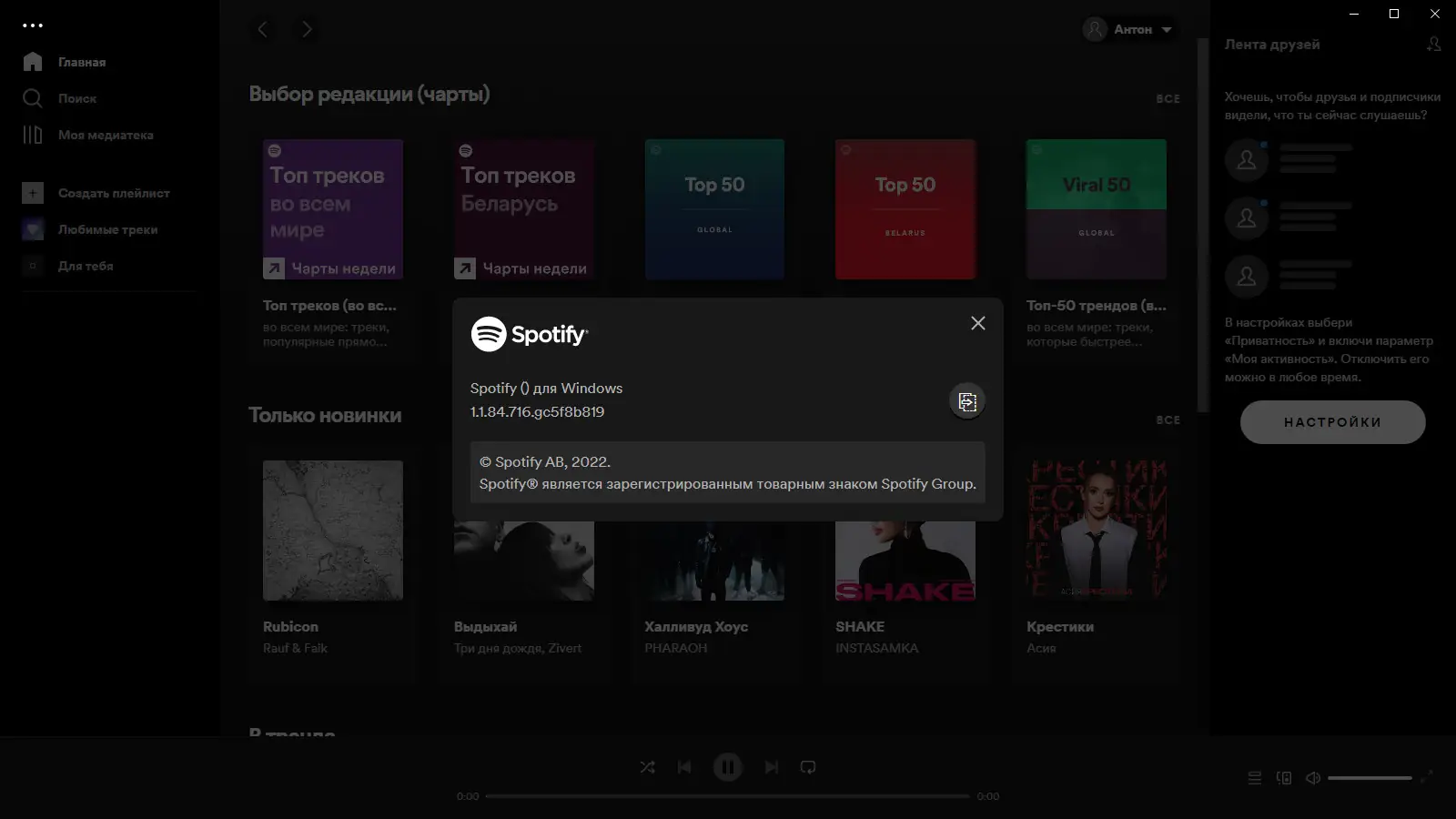Open the play queue
Viewport: 1456px width, 819px height.
point(1255,778)
